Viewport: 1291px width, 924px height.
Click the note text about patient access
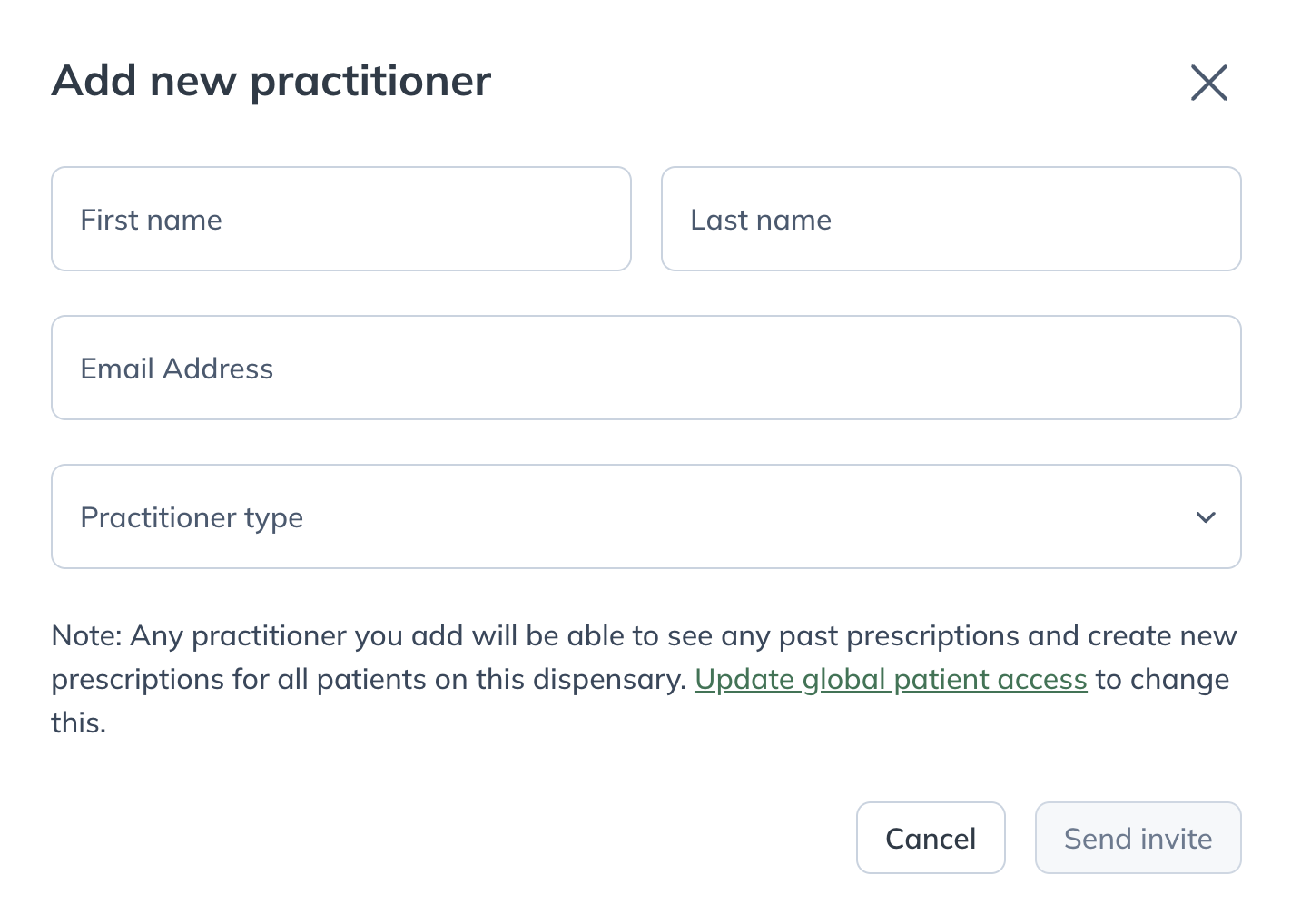point(363,635)
